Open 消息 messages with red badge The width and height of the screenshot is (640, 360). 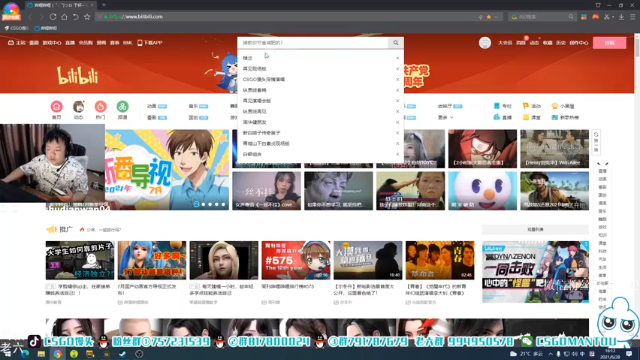(x=520, y=42)
